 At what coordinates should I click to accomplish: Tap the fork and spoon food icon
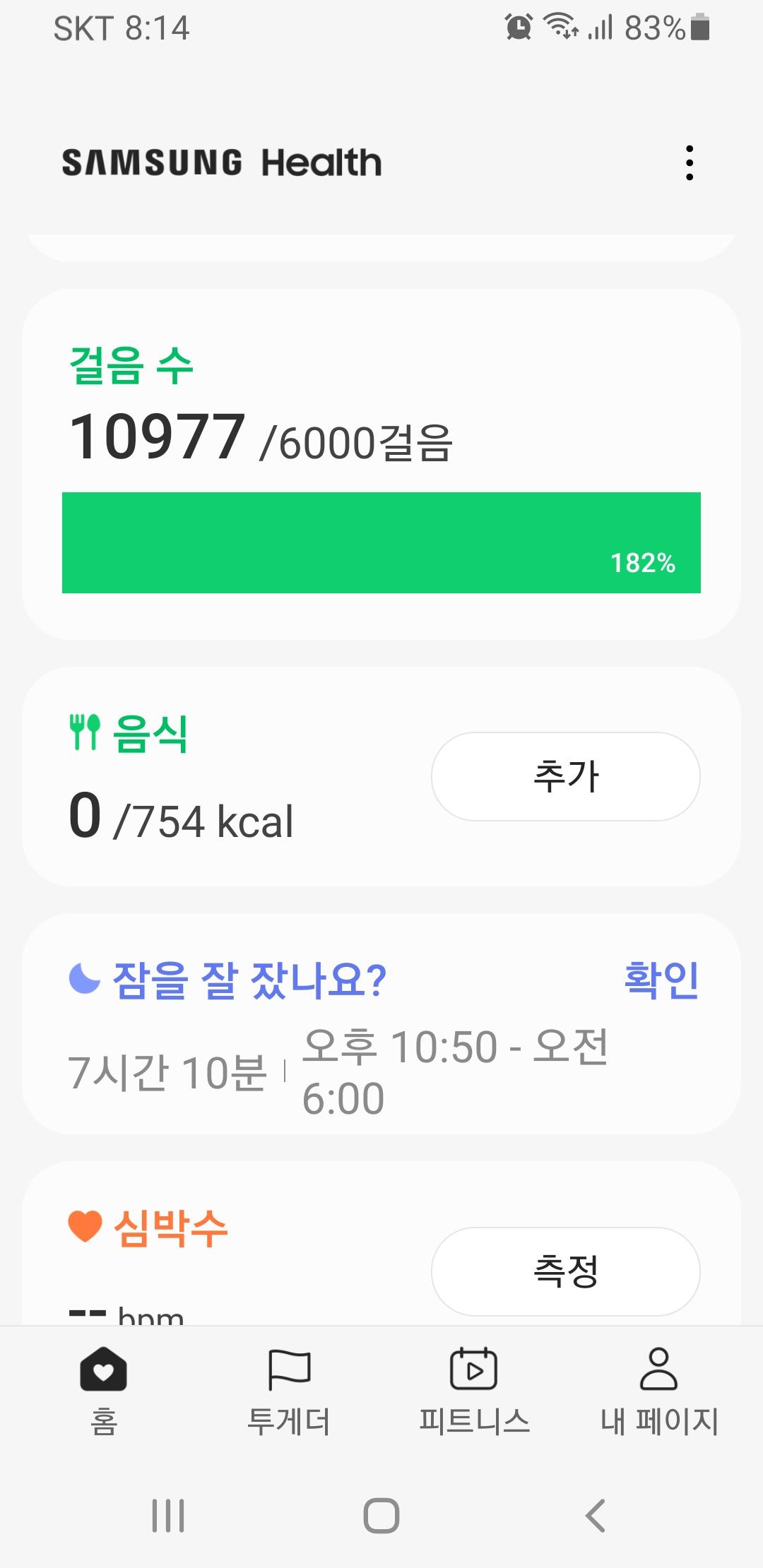click(85, 732)
